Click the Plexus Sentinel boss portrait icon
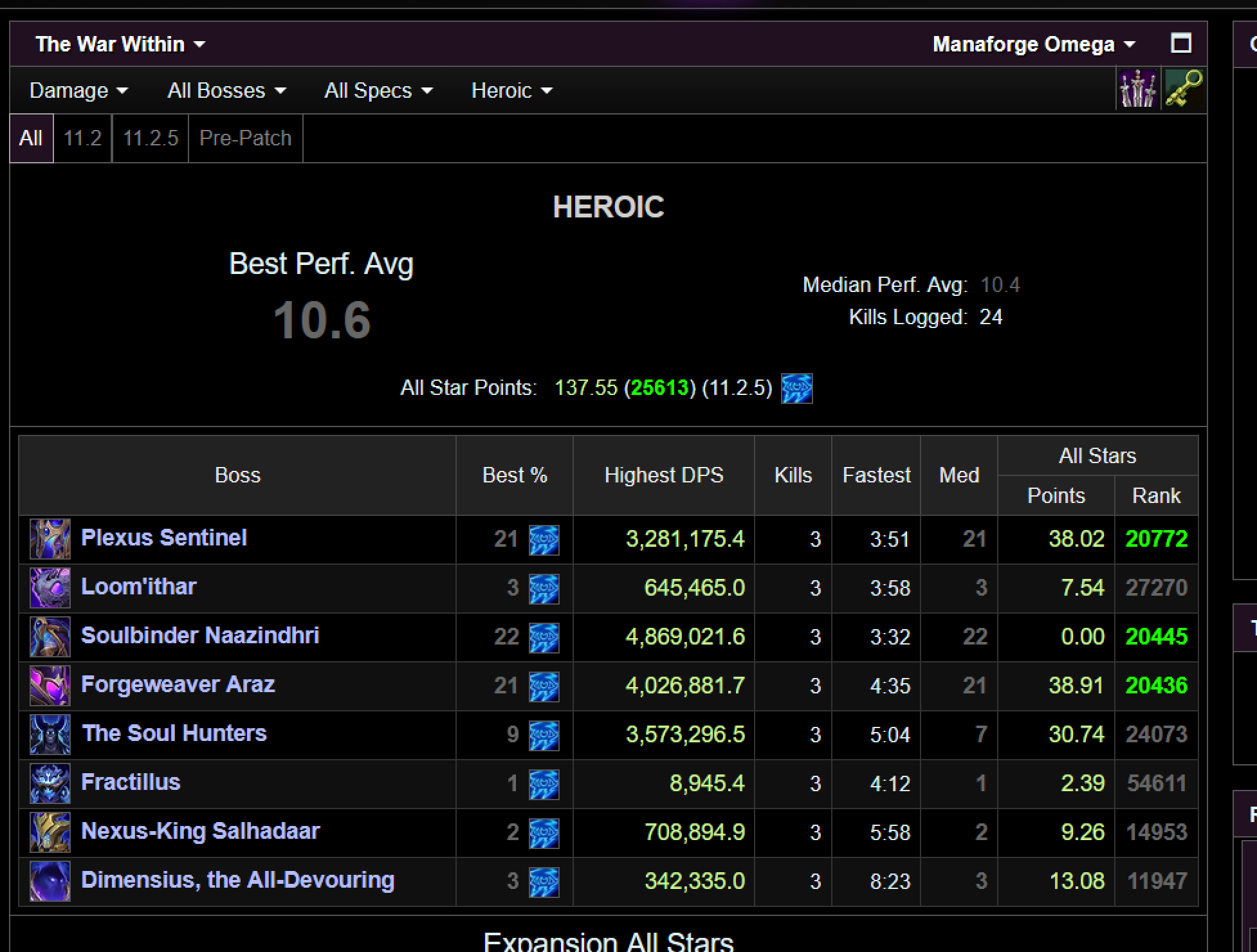The height and width of the screenshot is (952, 1257). pos(50,539)
